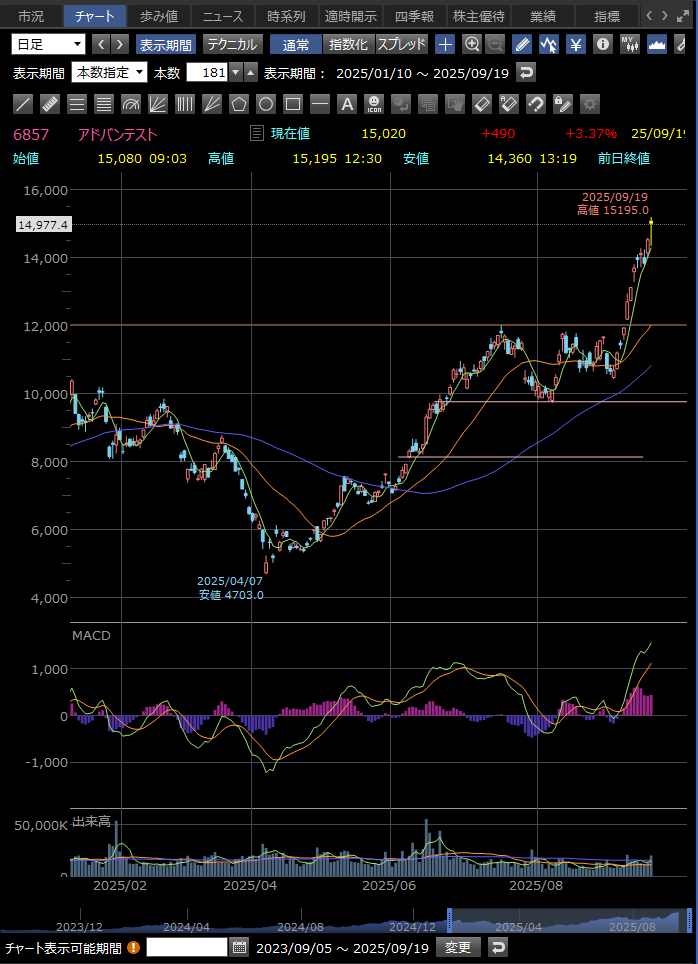Switch to the ニュース tab
Viewport: 698px width, 964px height.
click(x=222, y=16)
